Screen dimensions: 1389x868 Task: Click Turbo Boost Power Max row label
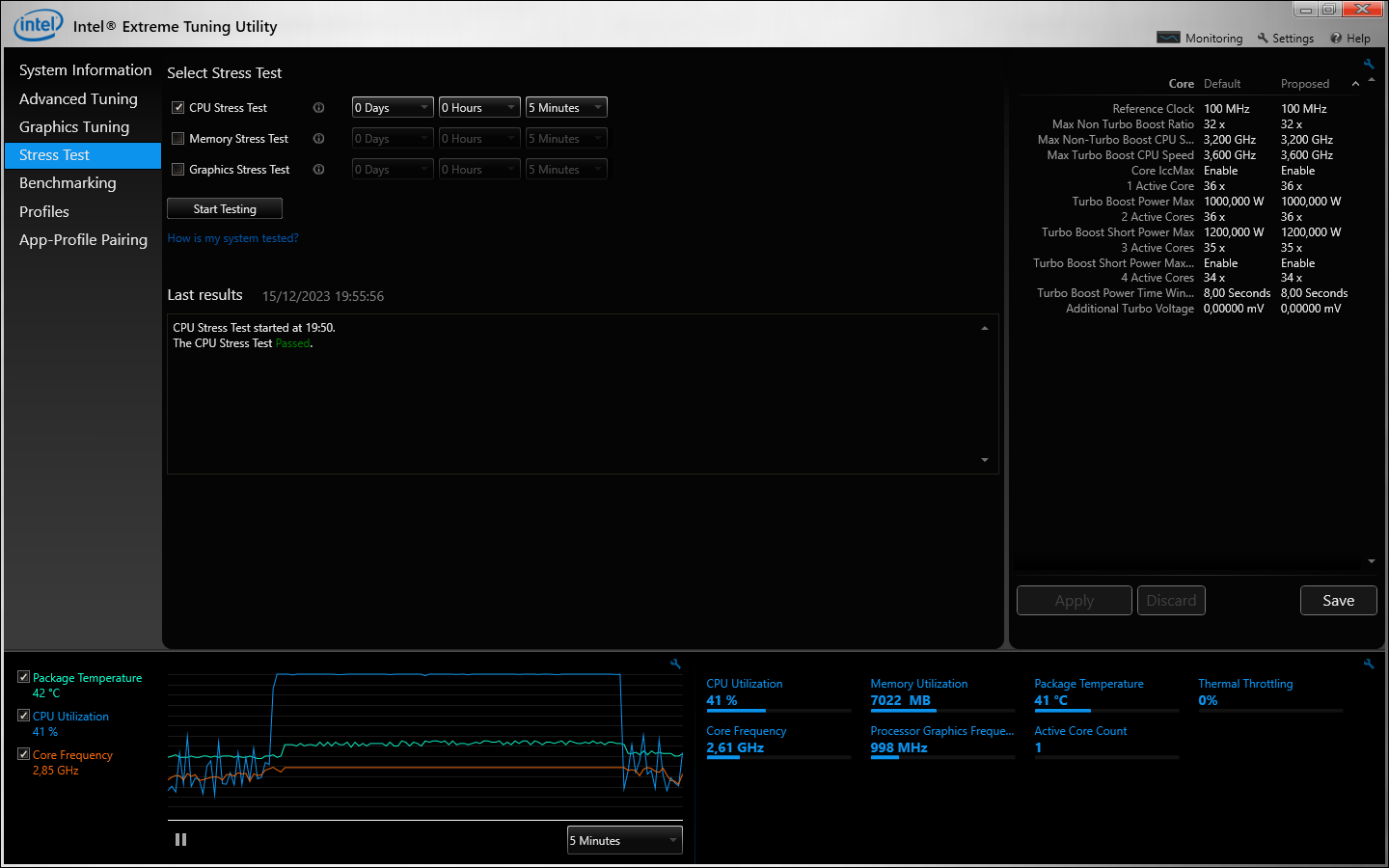[x=1133, y=202]
